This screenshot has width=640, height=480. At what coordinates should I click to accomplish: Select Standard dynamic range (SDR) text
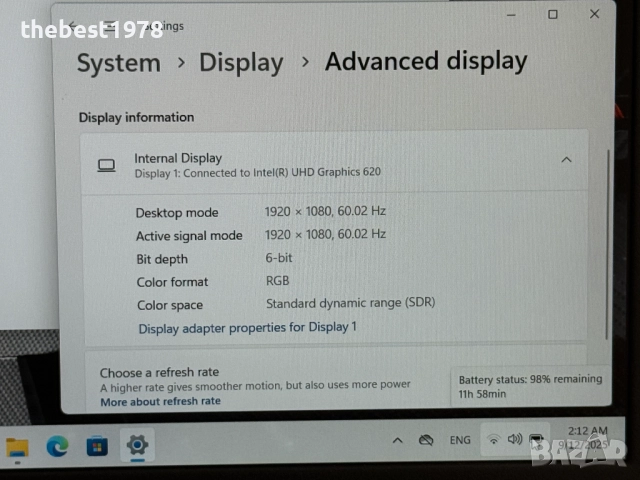pos(351,303)
